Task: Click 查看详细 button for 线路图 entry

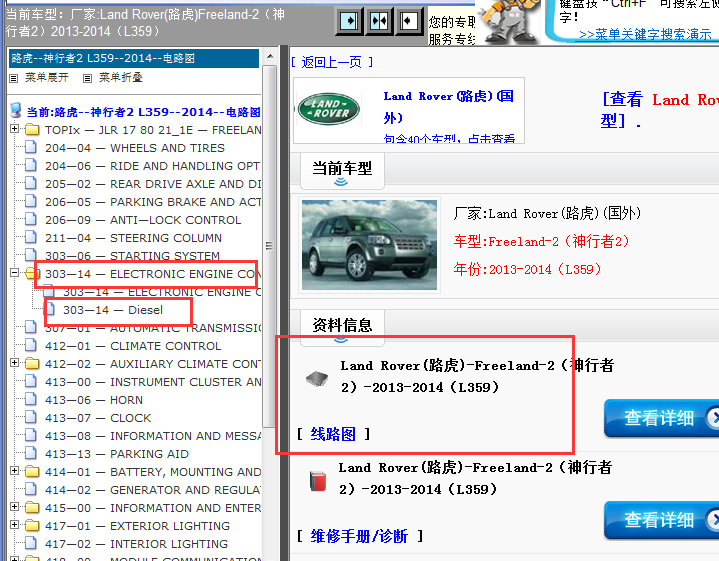Action: 661,418
